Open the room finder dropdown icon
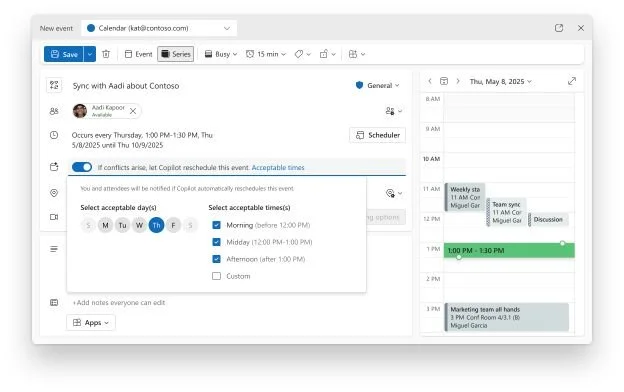 pos(394,193)
